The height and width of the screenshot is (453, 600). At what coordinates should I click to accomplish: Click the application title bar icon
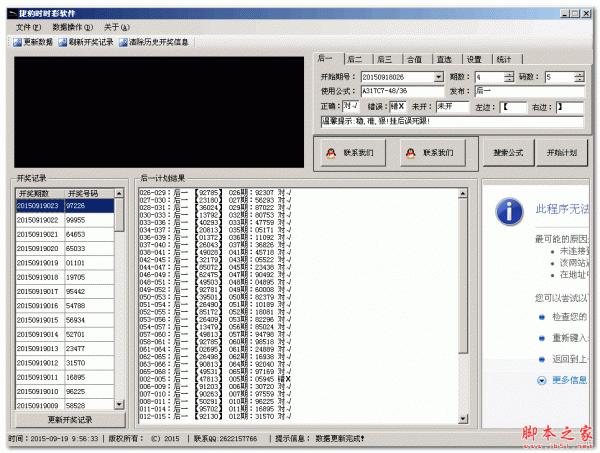click(13, 14)
